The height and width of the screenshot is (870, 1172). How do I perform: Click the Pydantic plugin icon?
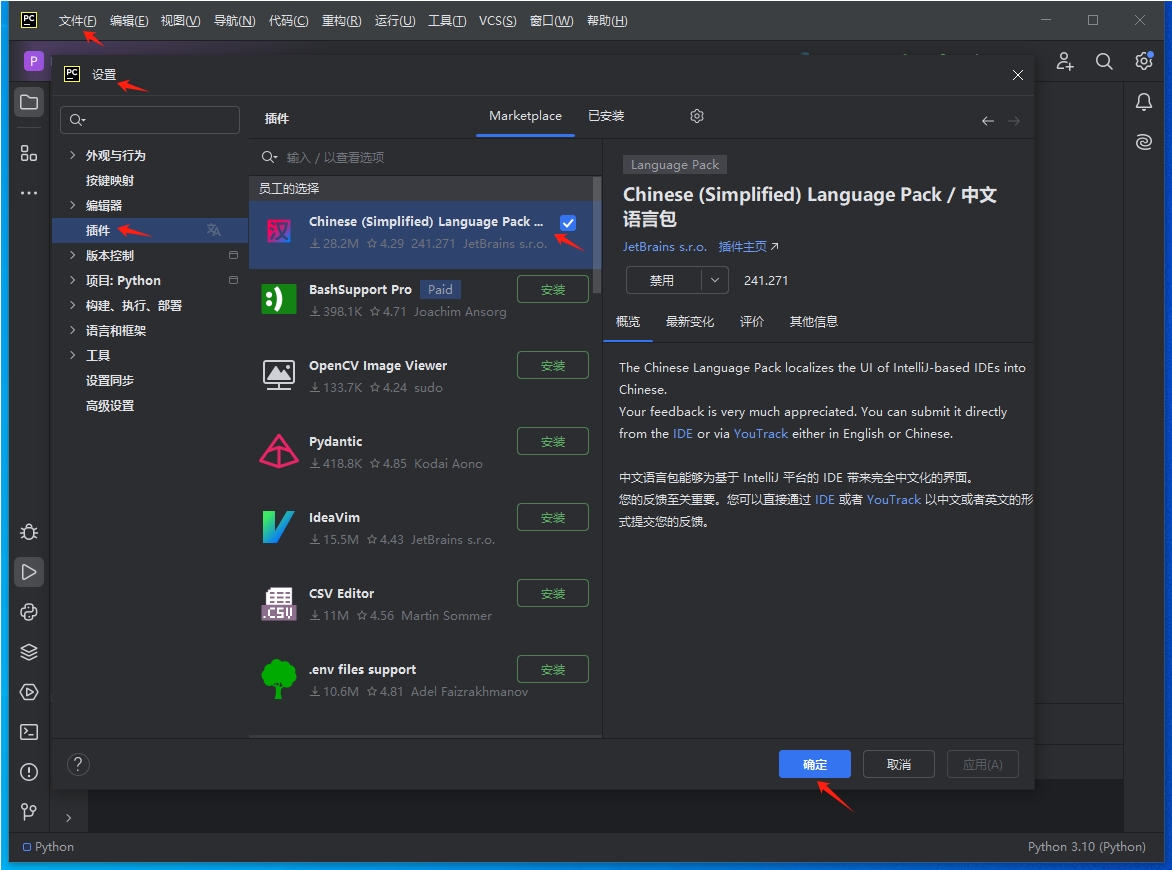point(279,451)
